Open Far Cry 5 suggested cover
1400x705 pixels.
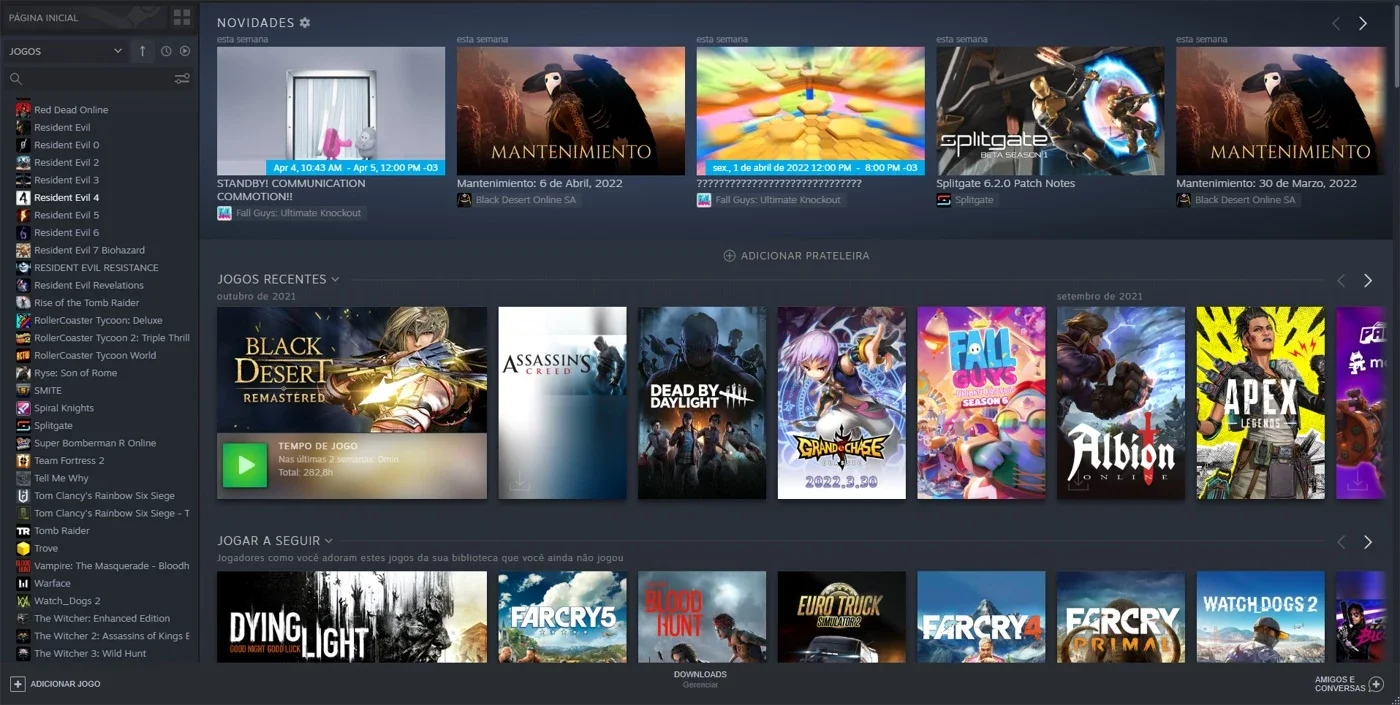562,617
